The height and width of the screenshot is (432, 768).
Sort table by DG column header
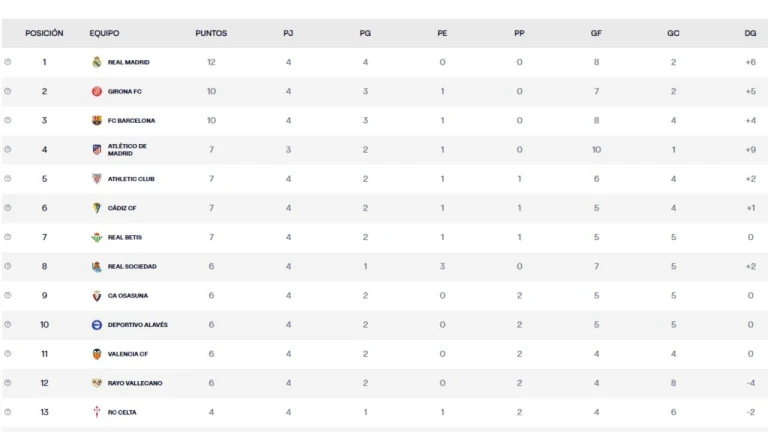coord(750,33)
